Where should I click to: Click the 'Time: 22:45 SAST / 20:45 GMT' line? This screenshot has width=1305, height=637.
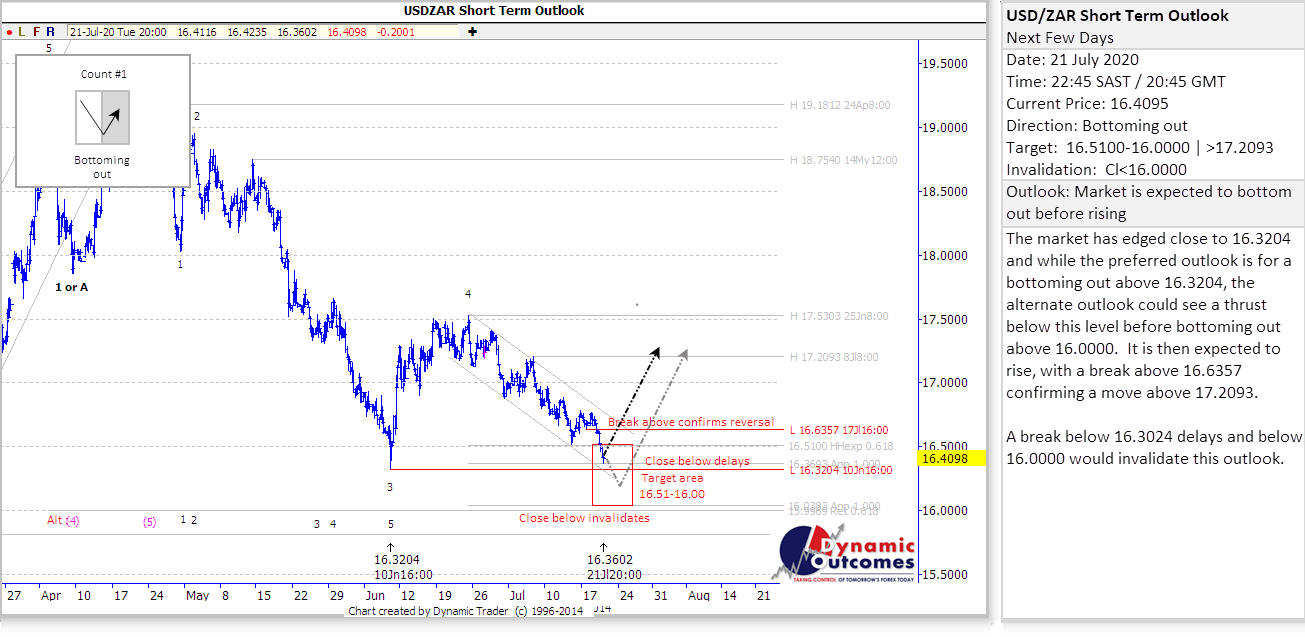[x=1116, y=81]
